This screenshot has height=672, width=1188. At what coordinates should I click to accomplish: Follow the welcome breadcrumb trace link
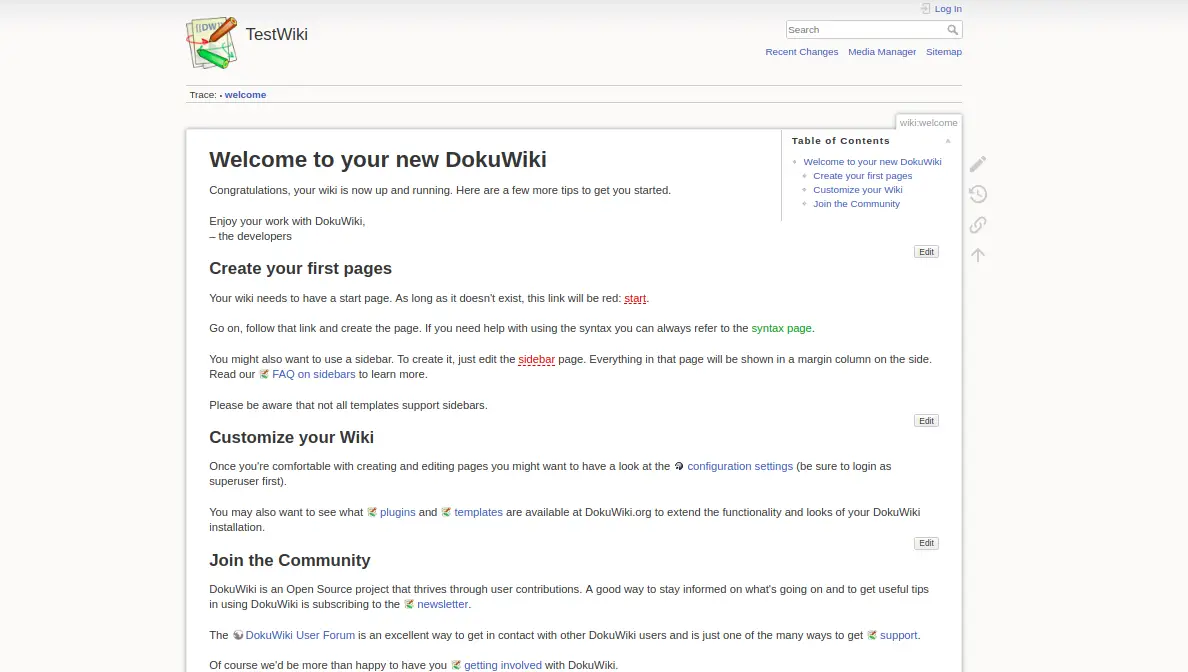[245, 95]
